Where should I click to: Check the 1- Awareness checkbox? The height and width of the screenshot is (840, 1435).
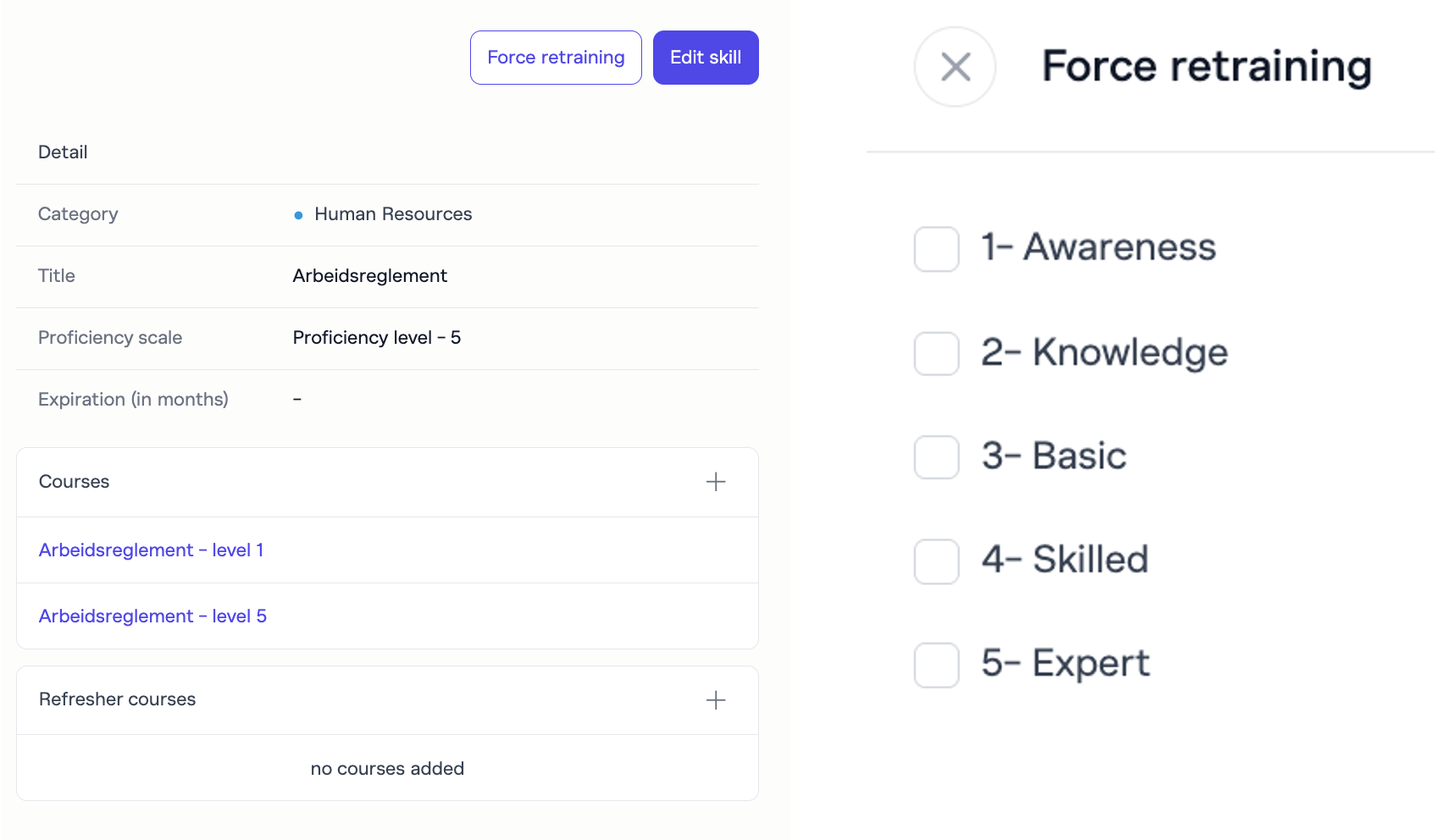point(937,249)
